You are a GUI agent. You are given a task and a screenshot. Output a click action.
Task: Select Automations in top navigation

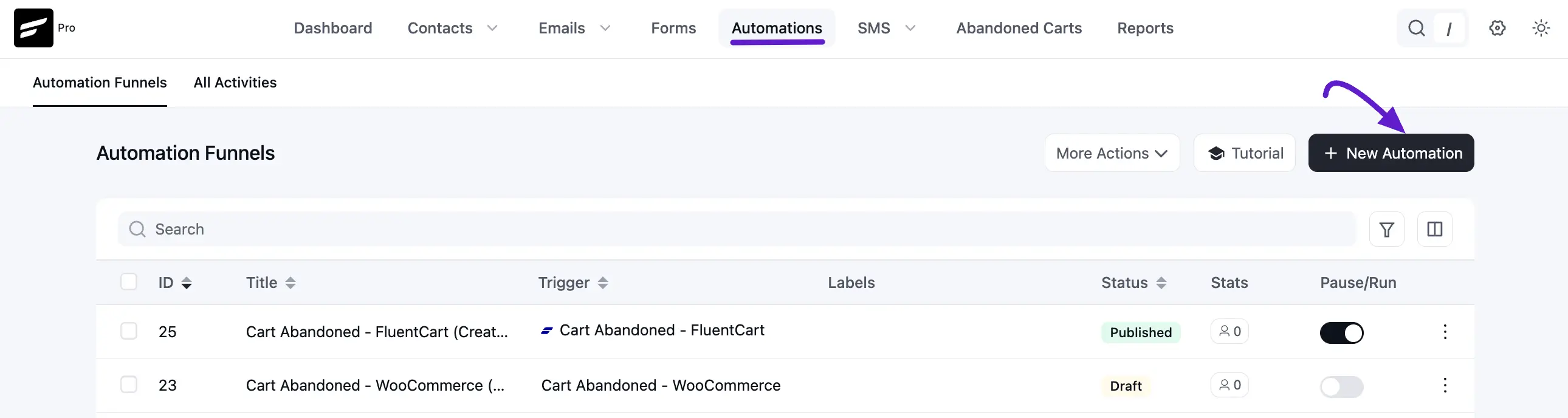[777, 28]
